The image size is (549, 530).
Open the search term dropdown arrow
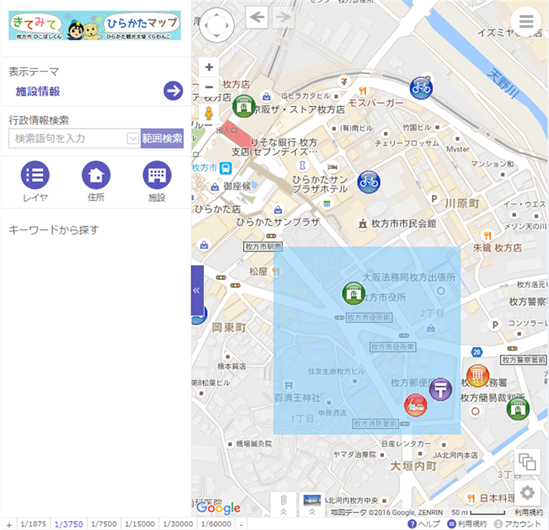pos(132,139)
